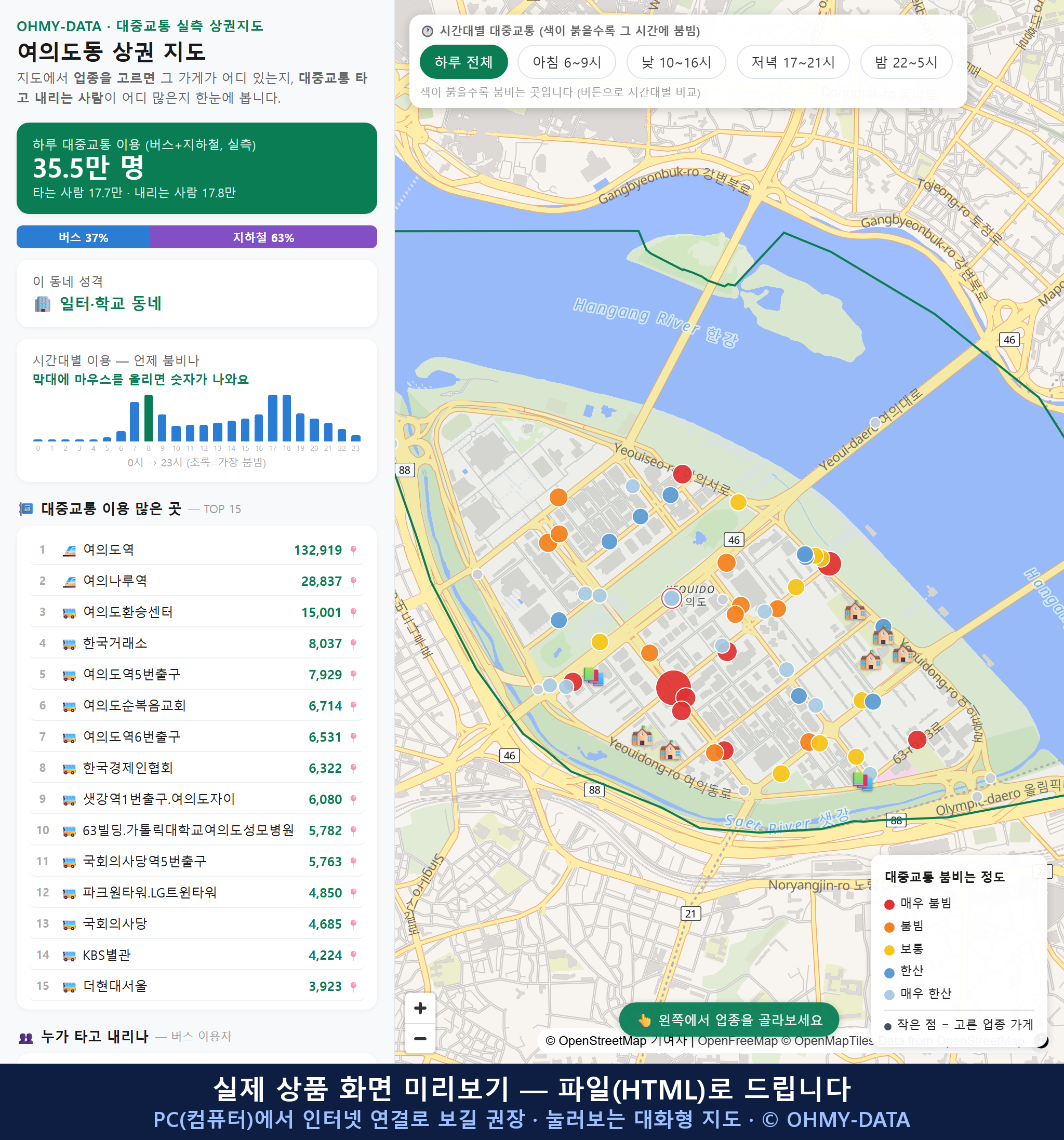This screenshot has width=1064, height=1140.
Task: Click the pin icon for 여의도순복음교회 row
Action: pos(353,706)
